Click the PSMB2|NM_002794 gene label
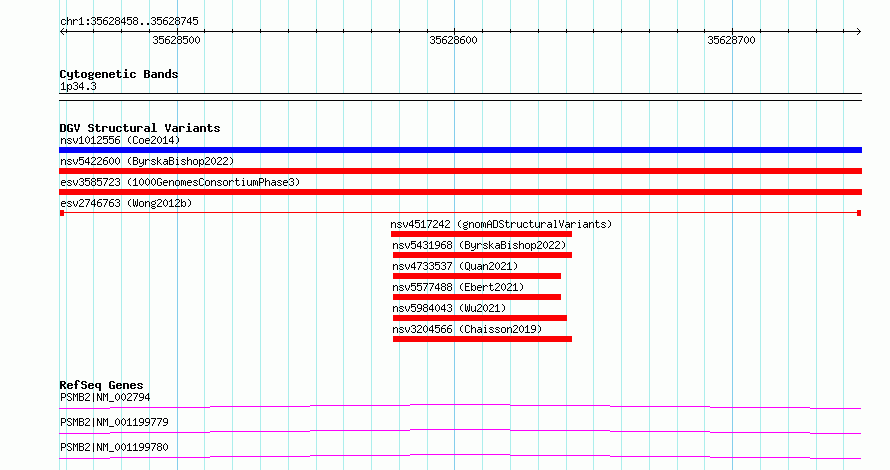Viewport: 890px width, 470px height. [105, 397]
